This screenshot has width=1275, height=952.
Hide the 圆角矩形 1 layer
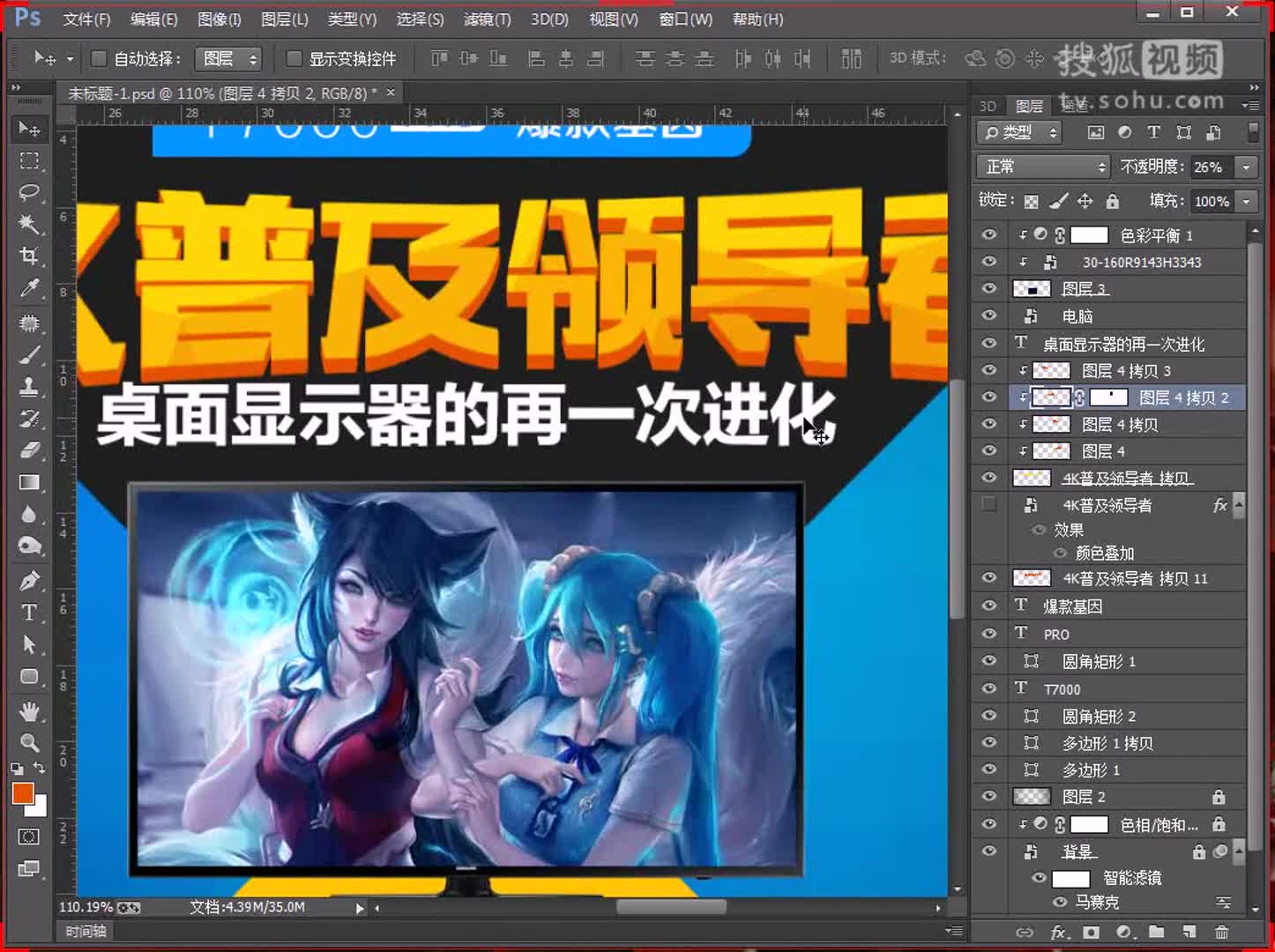(x=988, y=660)
